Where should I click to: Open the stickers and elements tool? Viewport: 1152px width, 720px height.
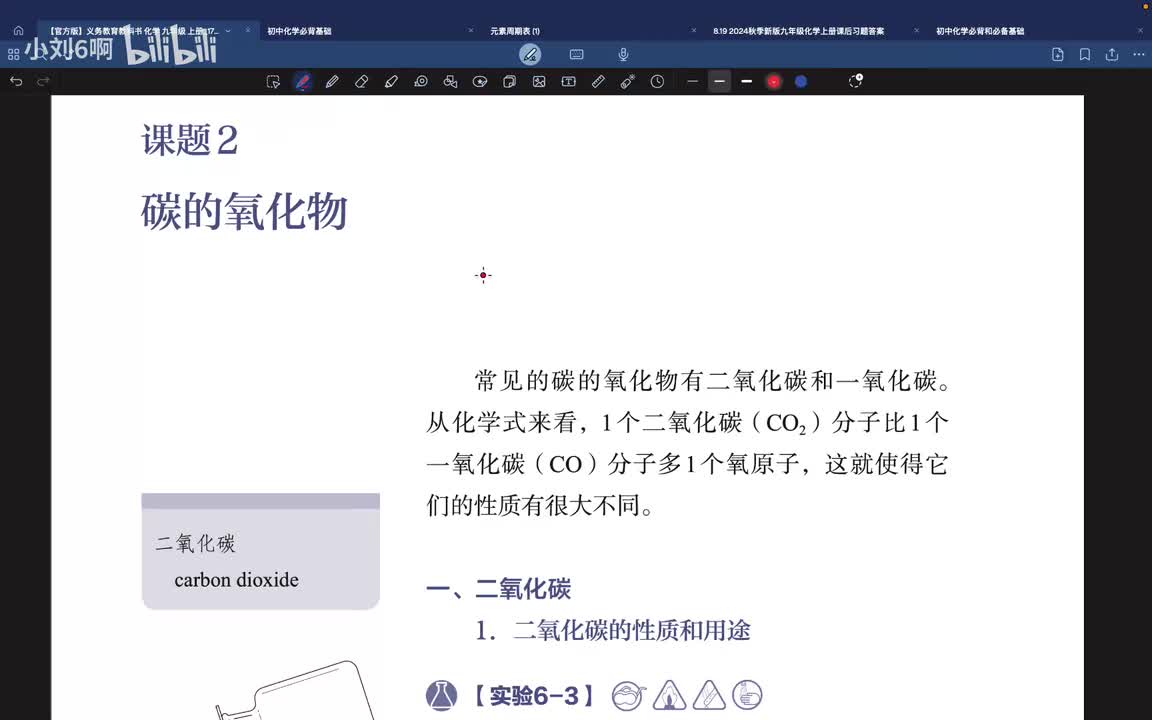(480, 82)
